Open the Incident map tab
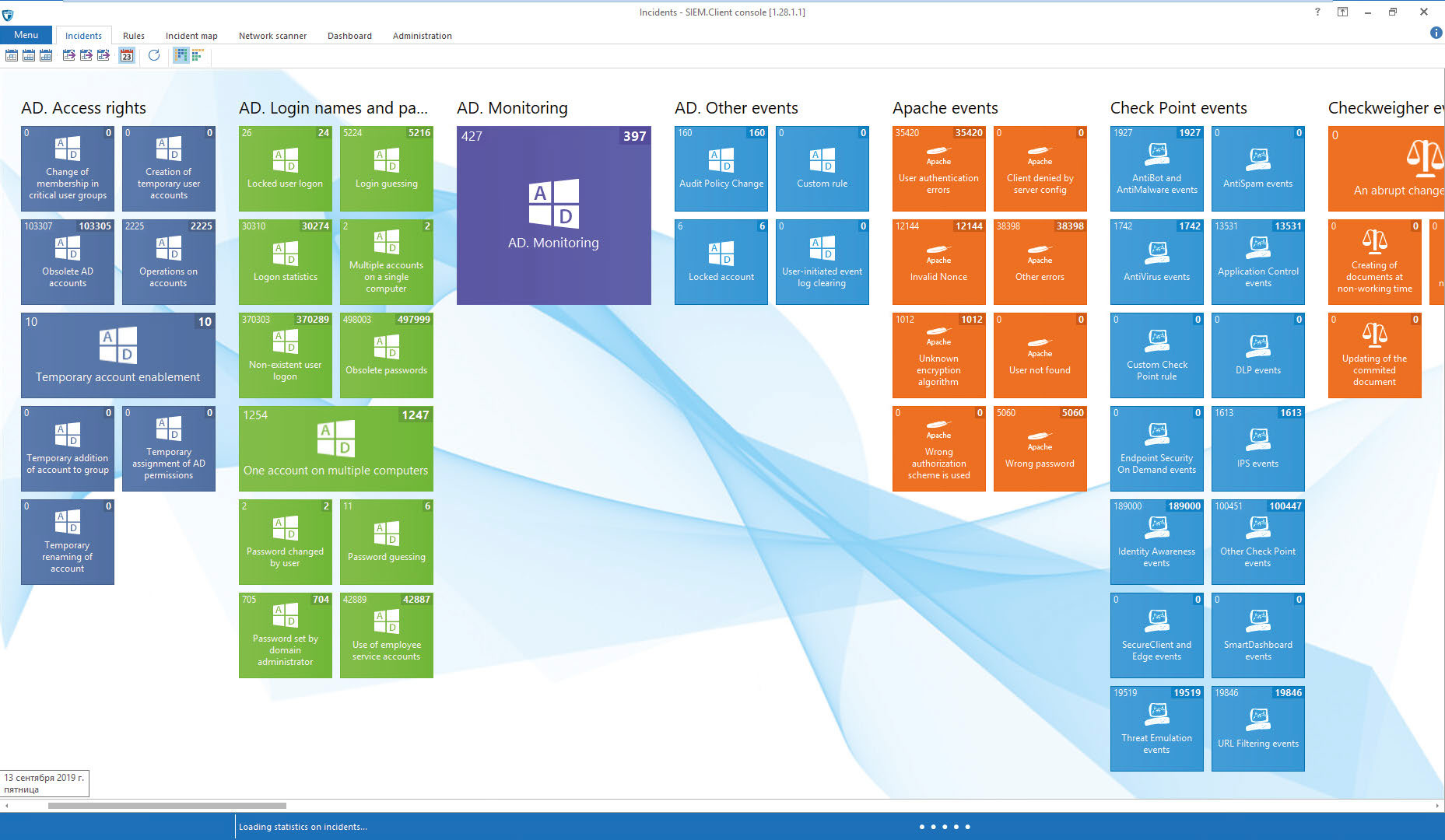 click(191, 36)
